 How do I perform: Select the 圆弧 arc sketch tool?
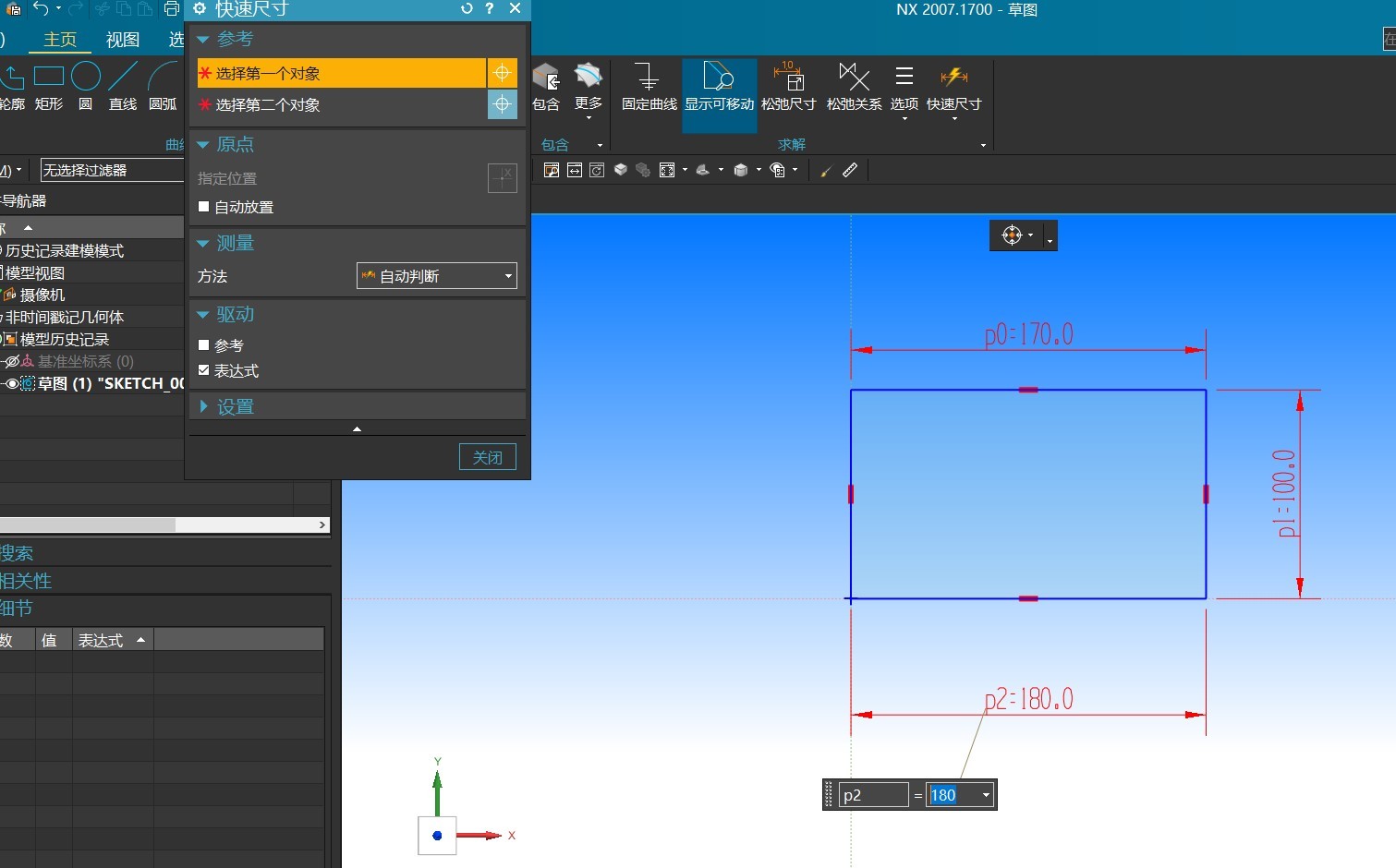click(x=163, y=86)
